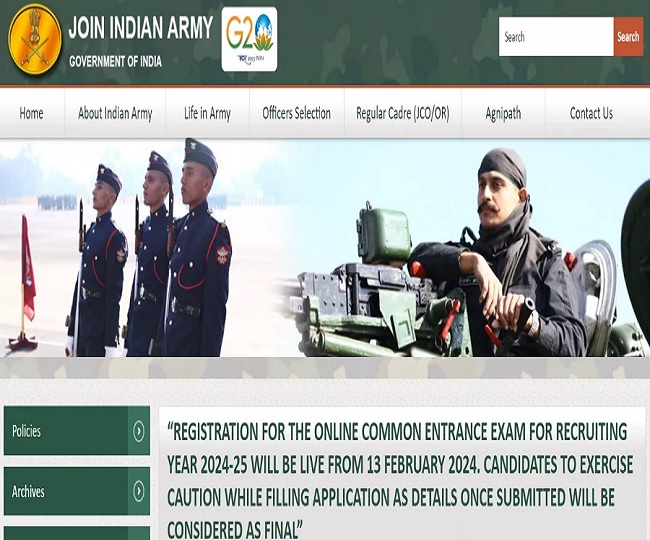
Task: Expand the Life in Army menu
Action: (207, 113)
